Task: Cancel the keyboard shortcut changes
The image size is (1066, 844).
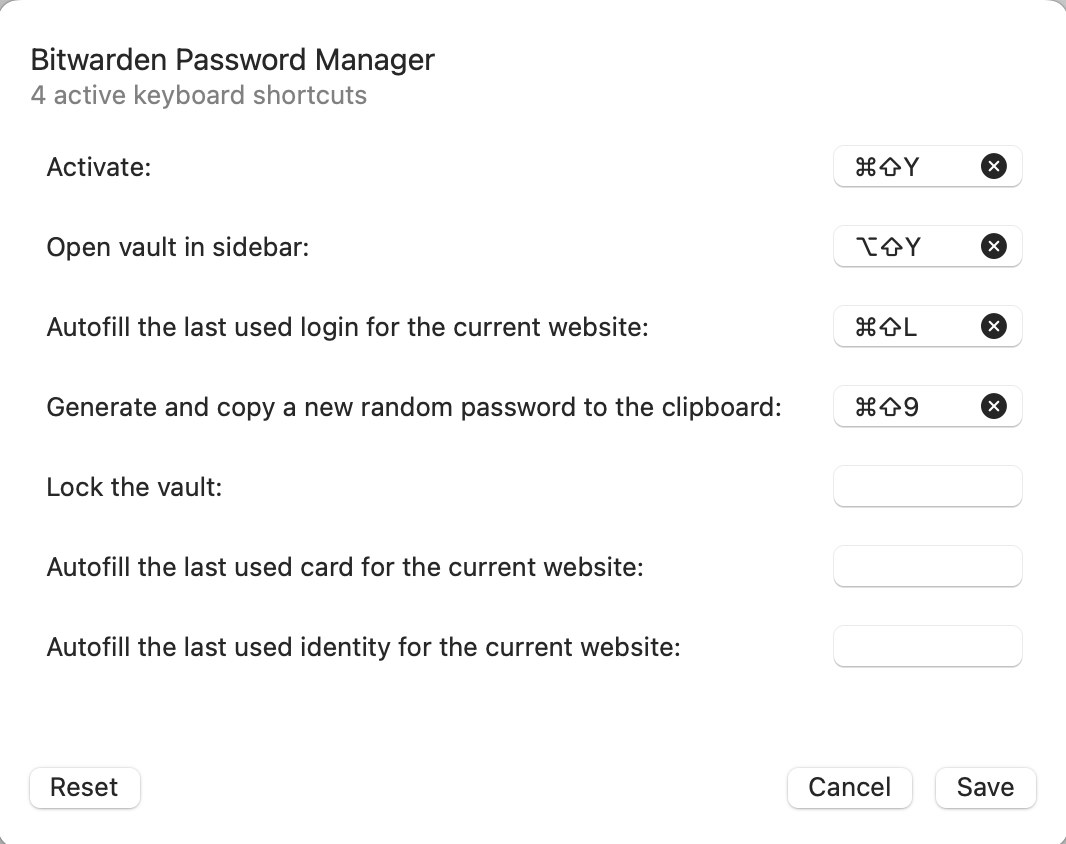Action: 849,788
